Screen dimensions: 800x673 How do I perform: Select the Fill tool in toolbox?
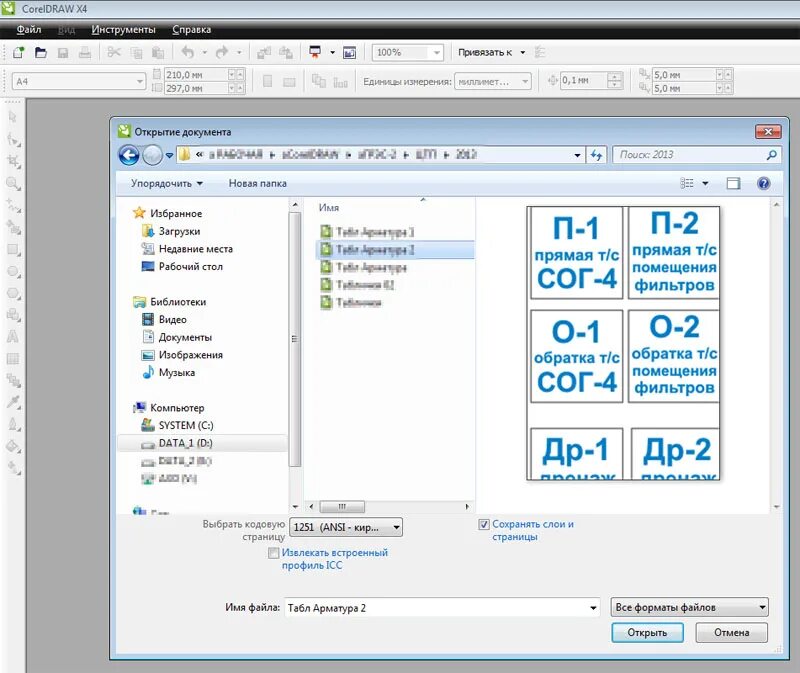(13, 446)
